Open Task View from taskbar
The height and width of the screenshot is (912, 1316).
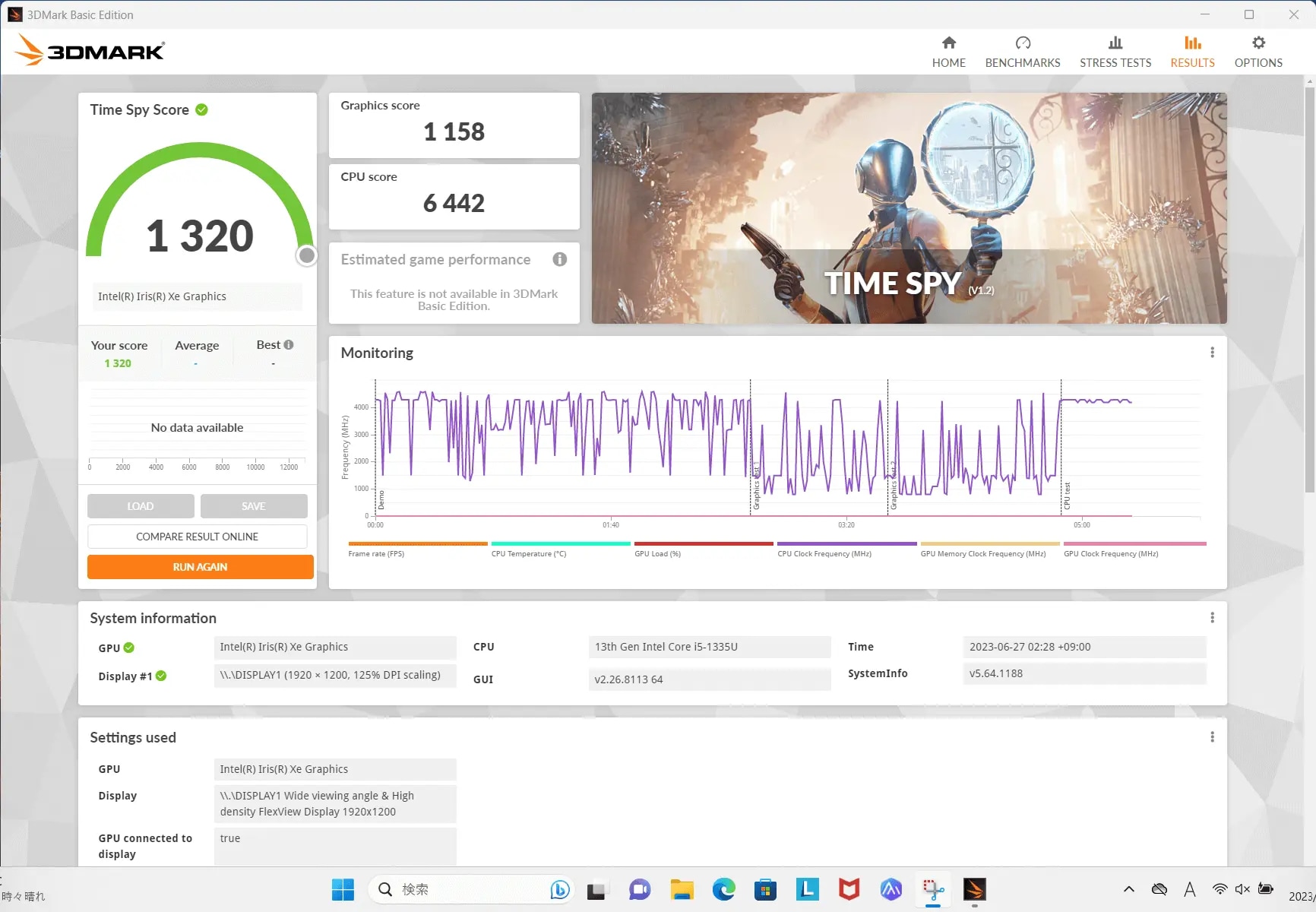pos(597,889)
